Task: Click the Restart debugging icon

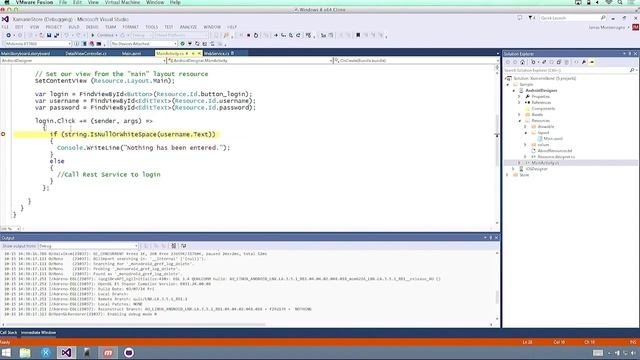Action: pos(256,36)
